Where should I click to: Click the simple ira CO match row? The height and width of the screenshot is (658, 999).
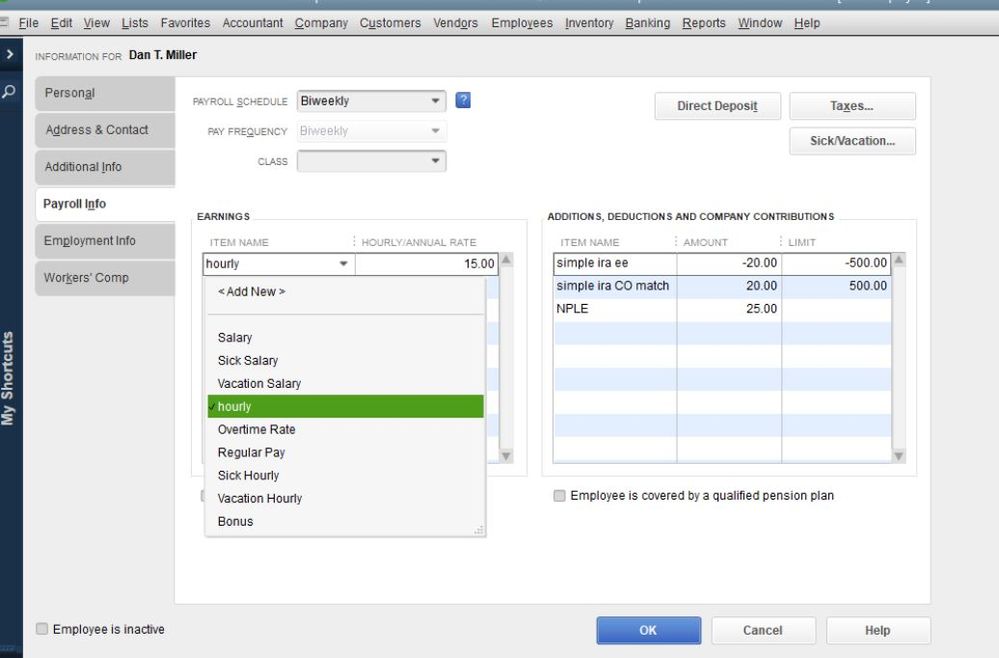(722, 286)
